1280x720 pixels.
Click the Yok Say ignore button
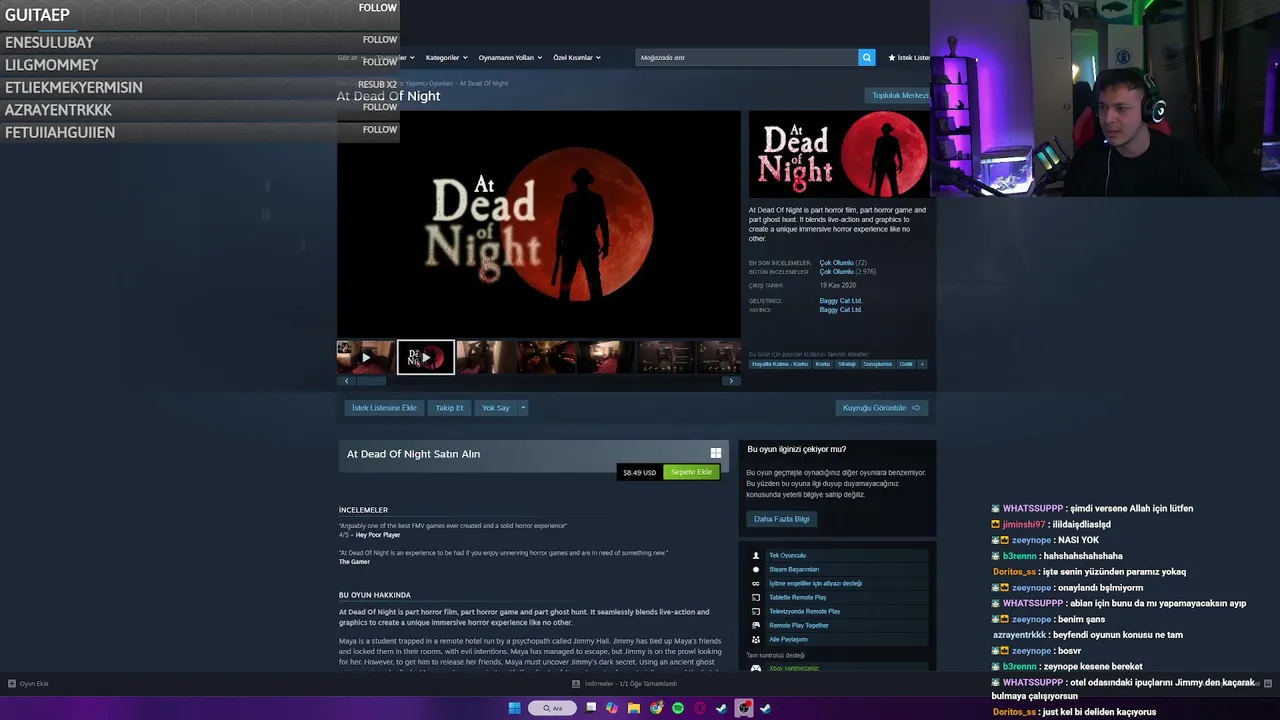click(x=495, y=408)
